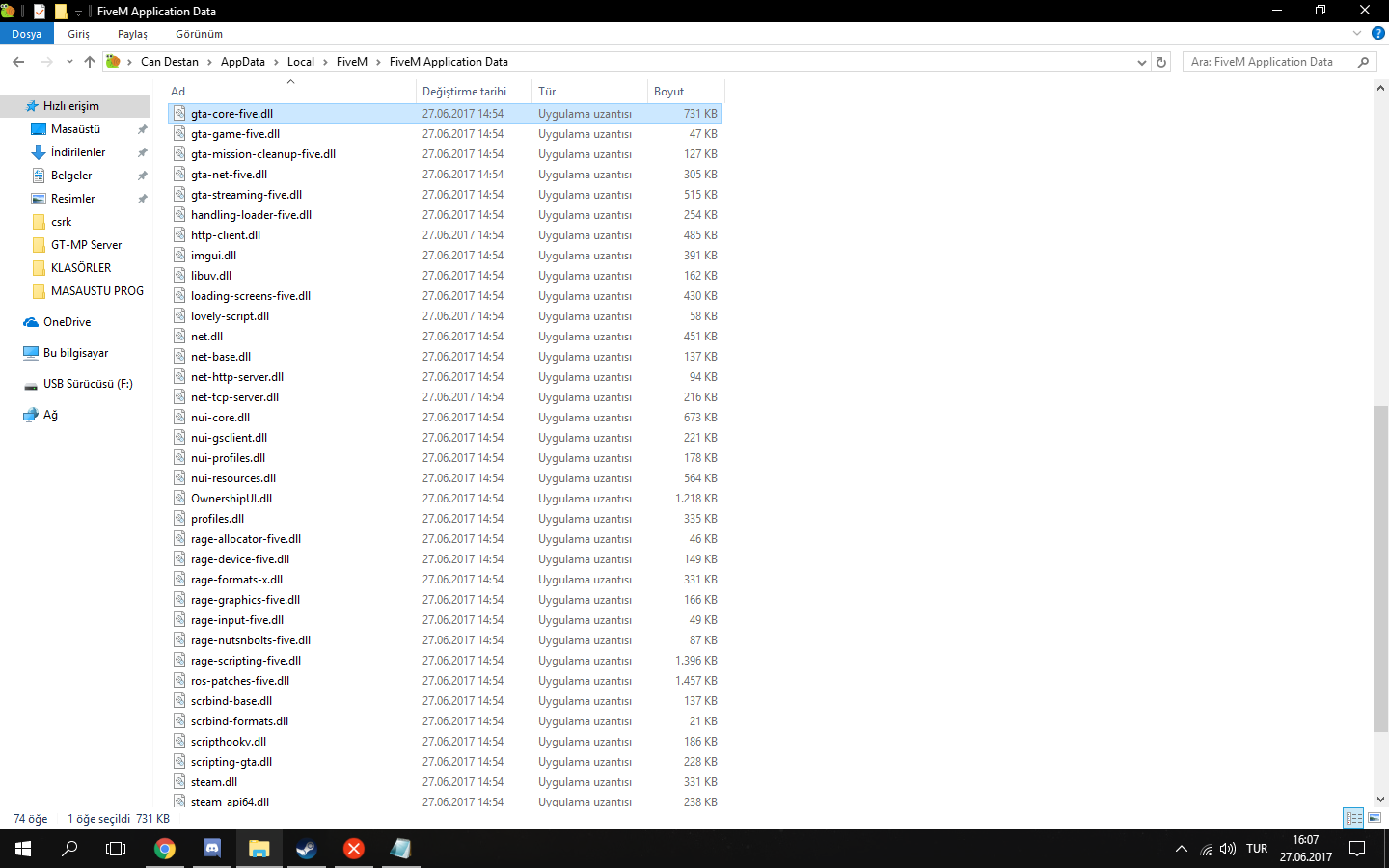Go up one folder level arrow
Image resolution: width=1389 pixels, height=868 pixels.
point(90,62)
